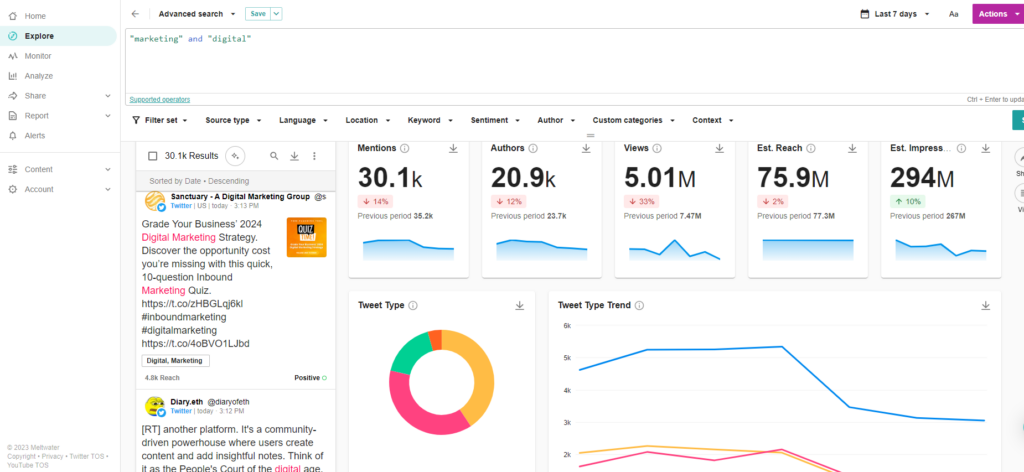Tick the select-all results checkbox

pyautogui.click(x=153, y=156)
